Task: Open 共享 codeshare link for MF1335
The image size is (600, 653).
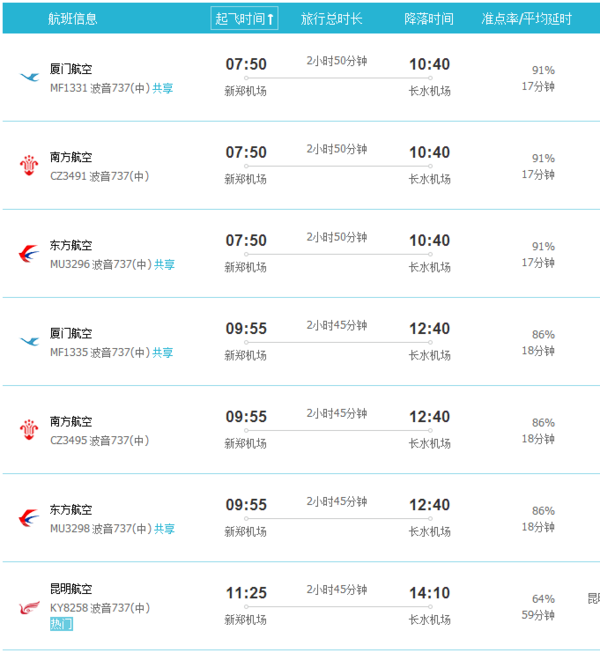Action: pyautogui.click(x=162, y=353)
